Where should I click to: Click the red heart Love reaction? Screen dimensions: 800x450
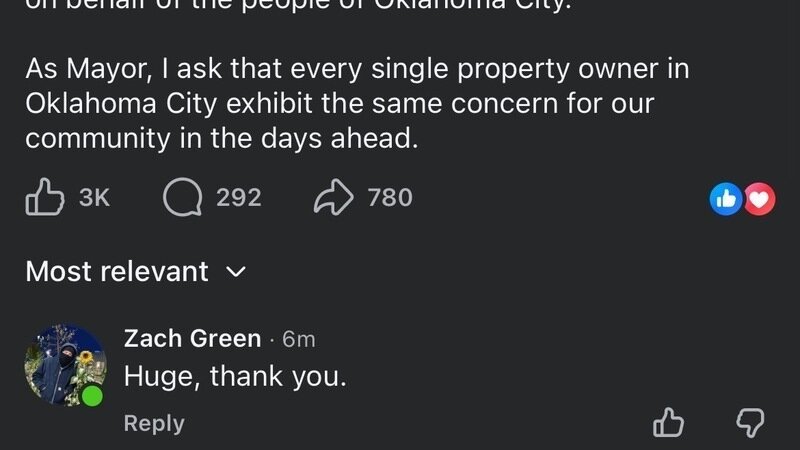(760, 199)
